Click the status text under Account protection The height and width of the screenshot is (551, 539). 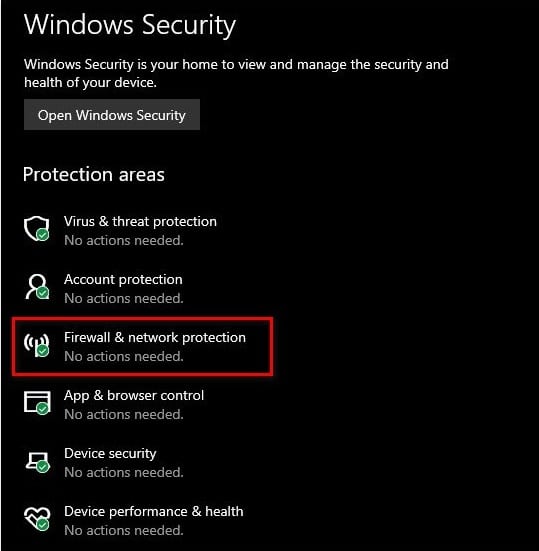pyautogui.click(x=124, y=298)
